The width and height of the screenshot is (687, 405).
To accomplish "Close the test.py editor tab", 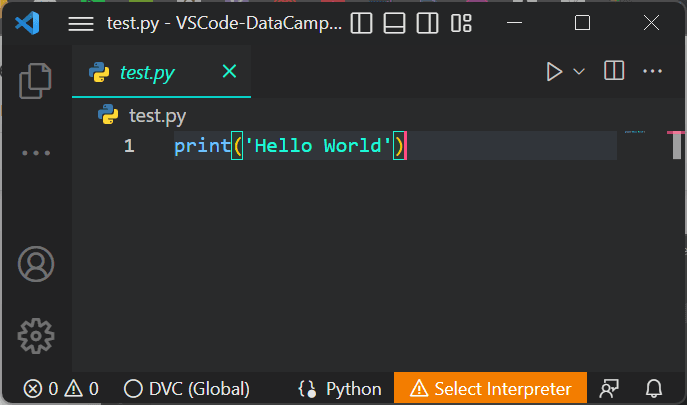I will [x=229, y=71].
